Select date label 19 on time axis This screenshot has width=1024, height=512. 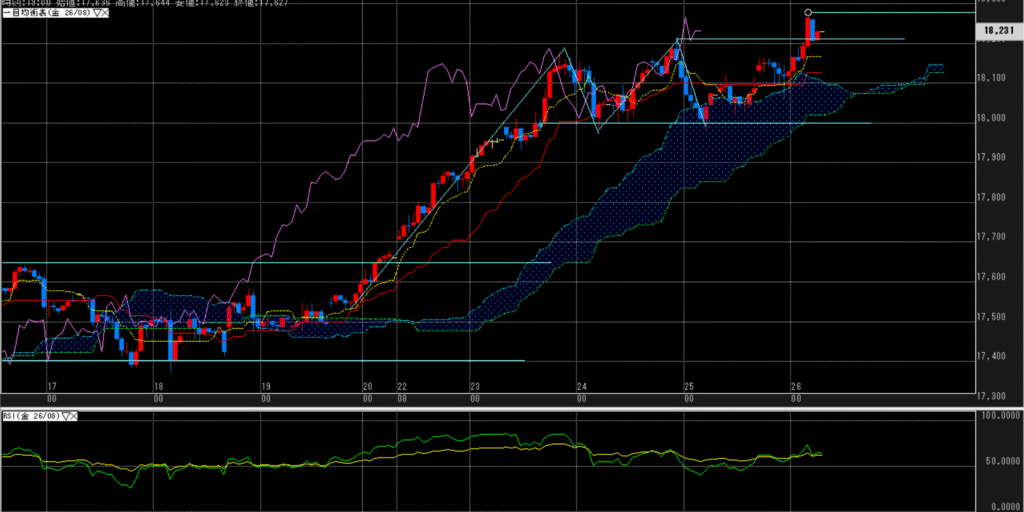pos(265,386)
